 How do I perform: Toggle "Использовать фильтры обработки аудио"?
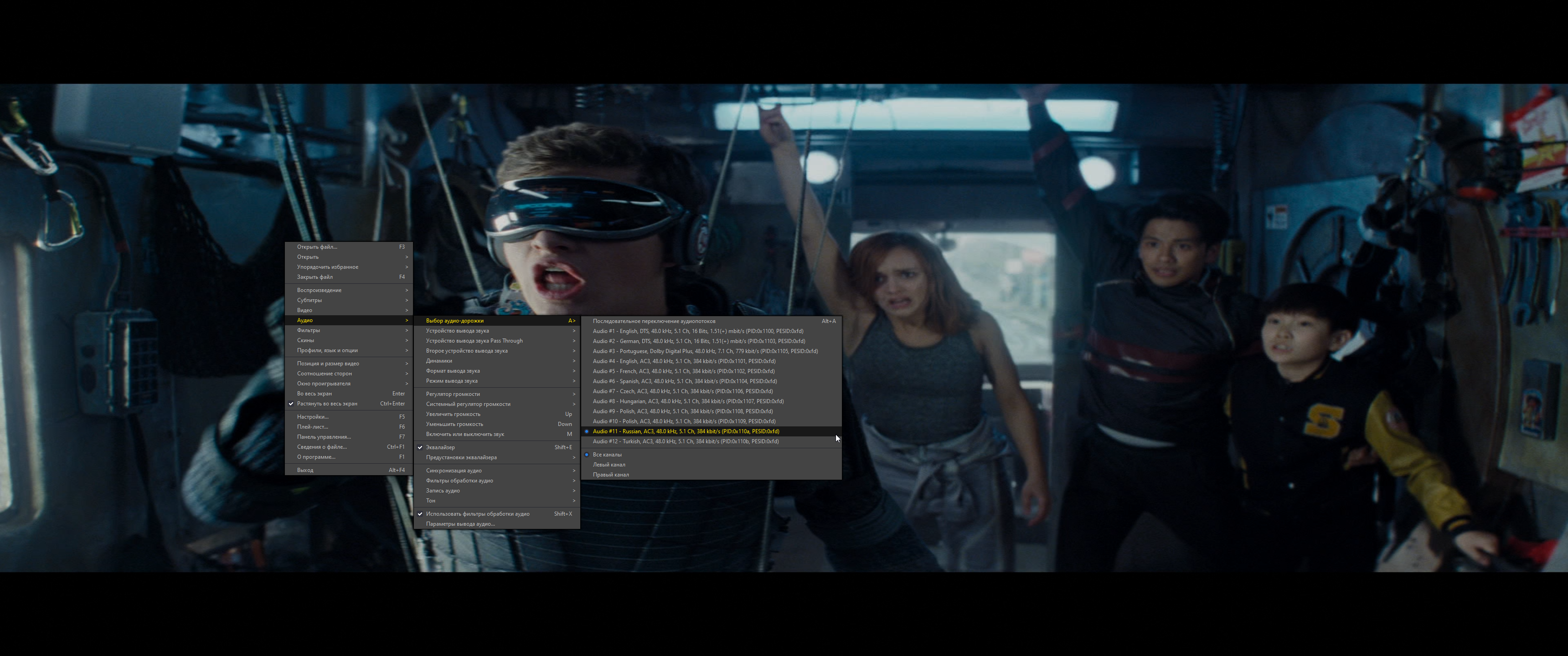(x=497, y=514)
